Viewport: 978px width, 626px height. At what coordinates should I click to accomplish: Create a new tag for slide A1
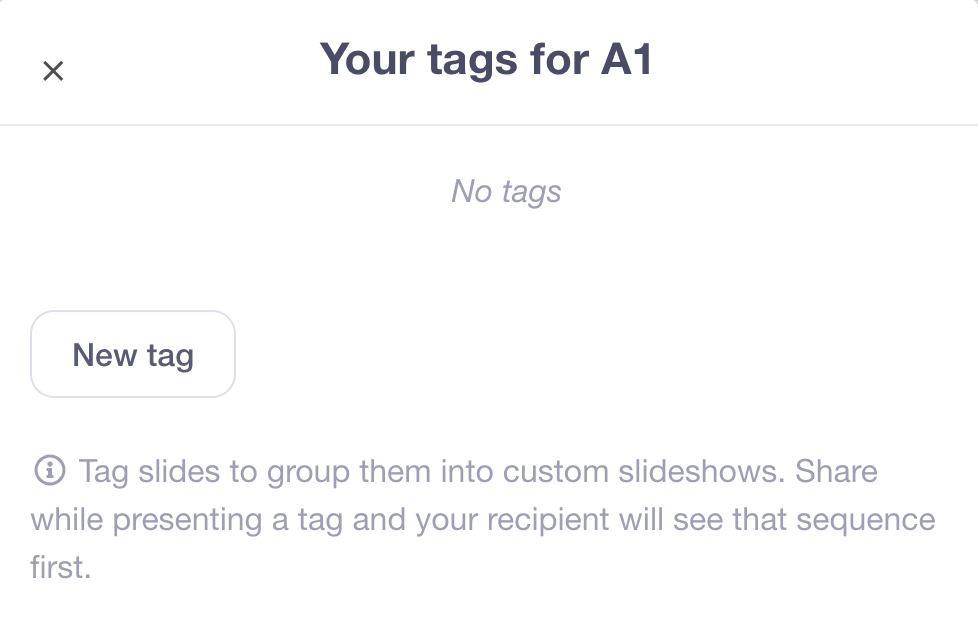pyautogui.click(x=133, y=355)
